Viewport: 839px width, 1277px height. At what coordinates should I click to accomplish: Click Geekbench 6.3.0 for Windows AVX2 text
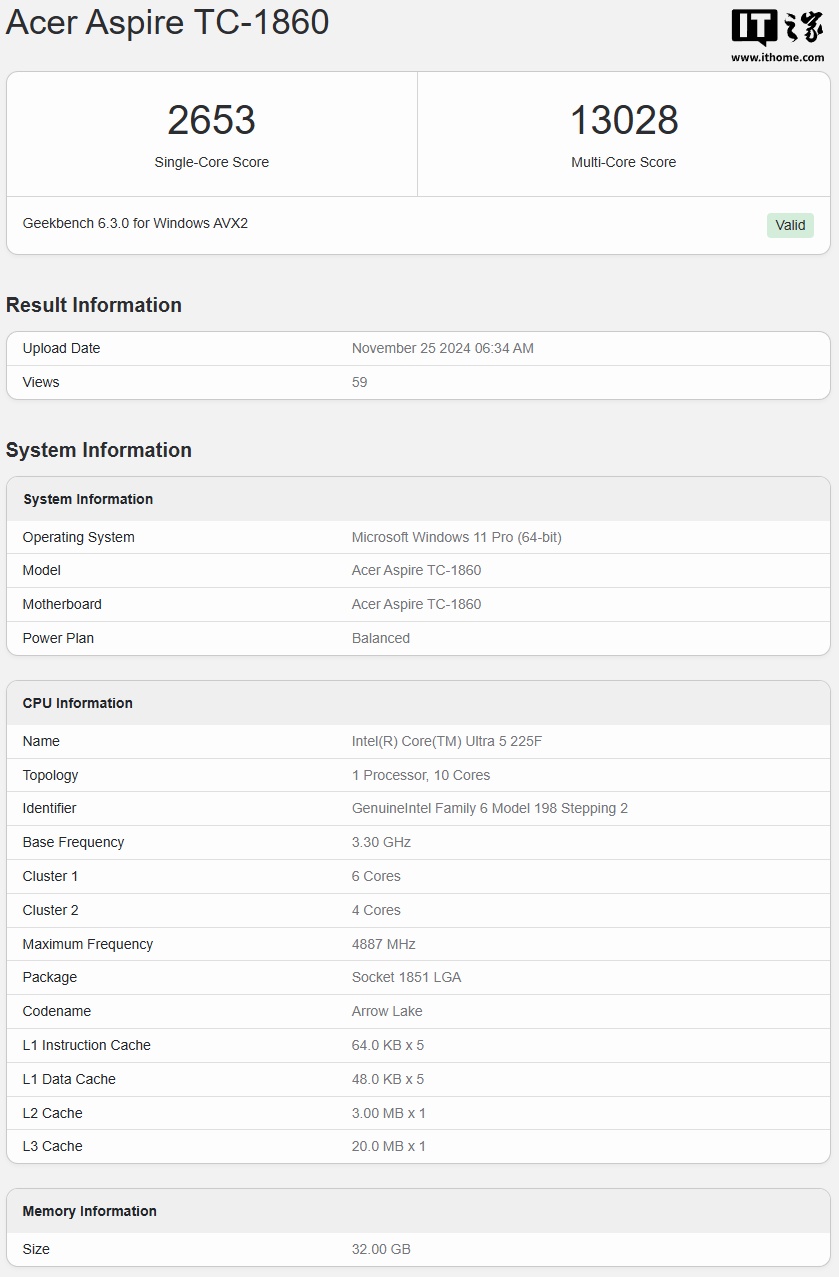(135, 223)
